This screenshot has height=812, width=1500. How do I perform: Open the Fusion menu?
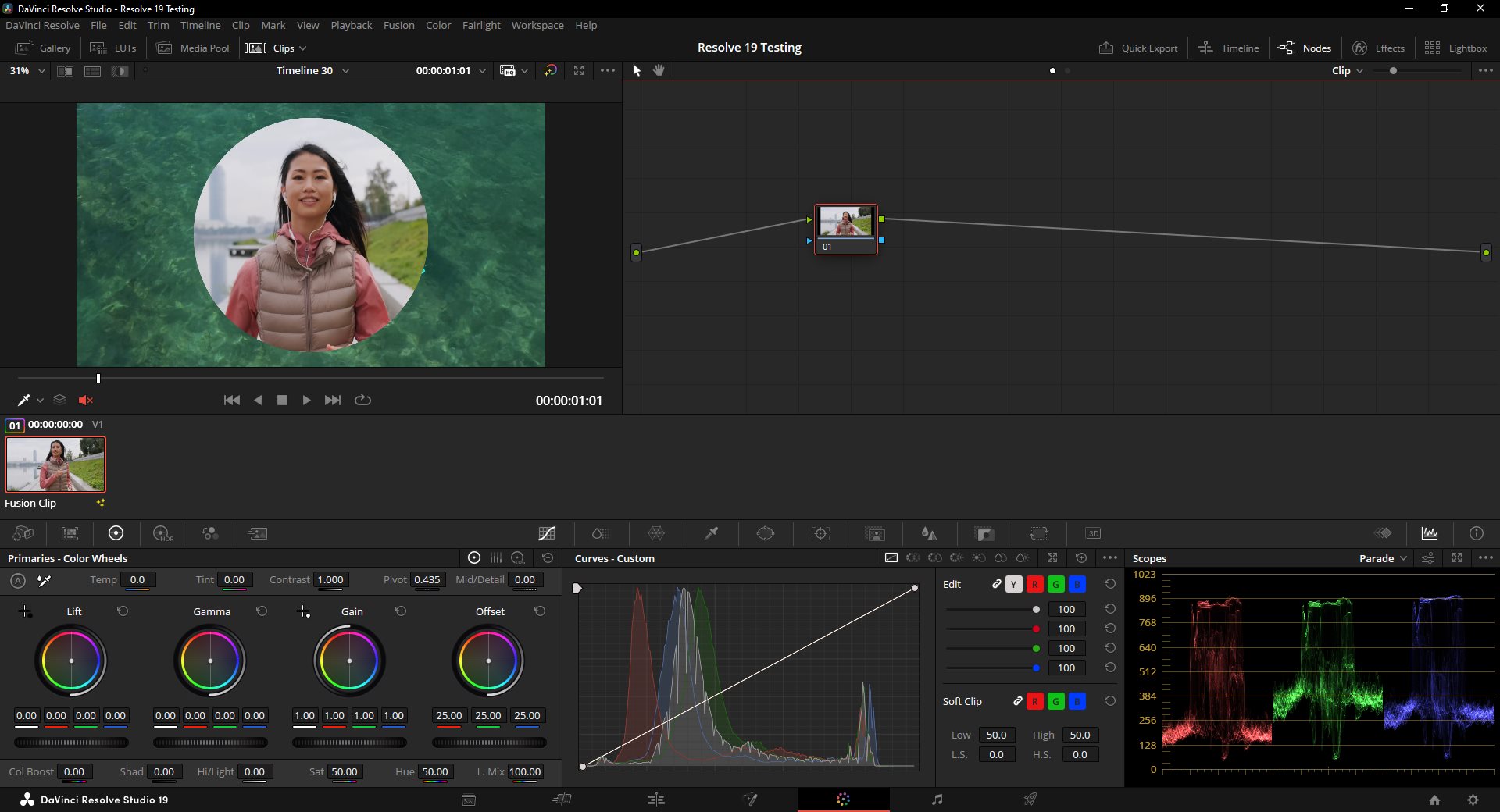[398, 25]
